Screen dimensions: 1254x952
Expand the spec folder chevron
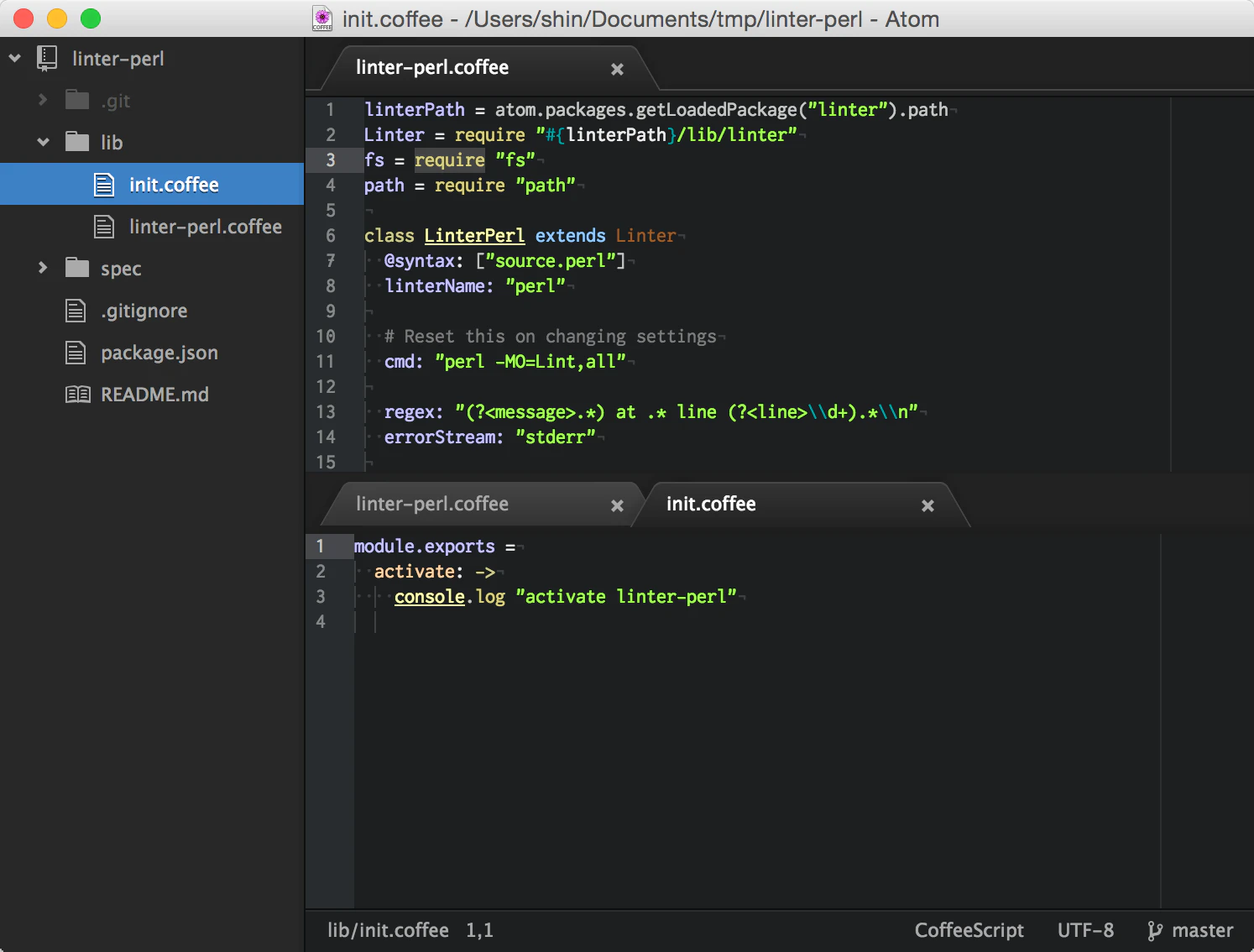click(43, 268)
